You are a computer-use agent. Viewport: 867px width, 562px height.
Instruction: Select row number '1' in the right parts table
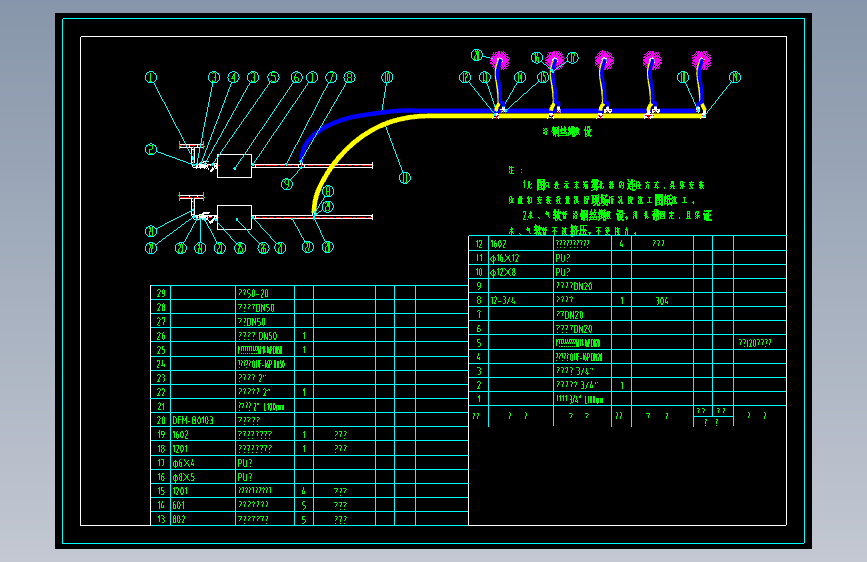(479, 399)
